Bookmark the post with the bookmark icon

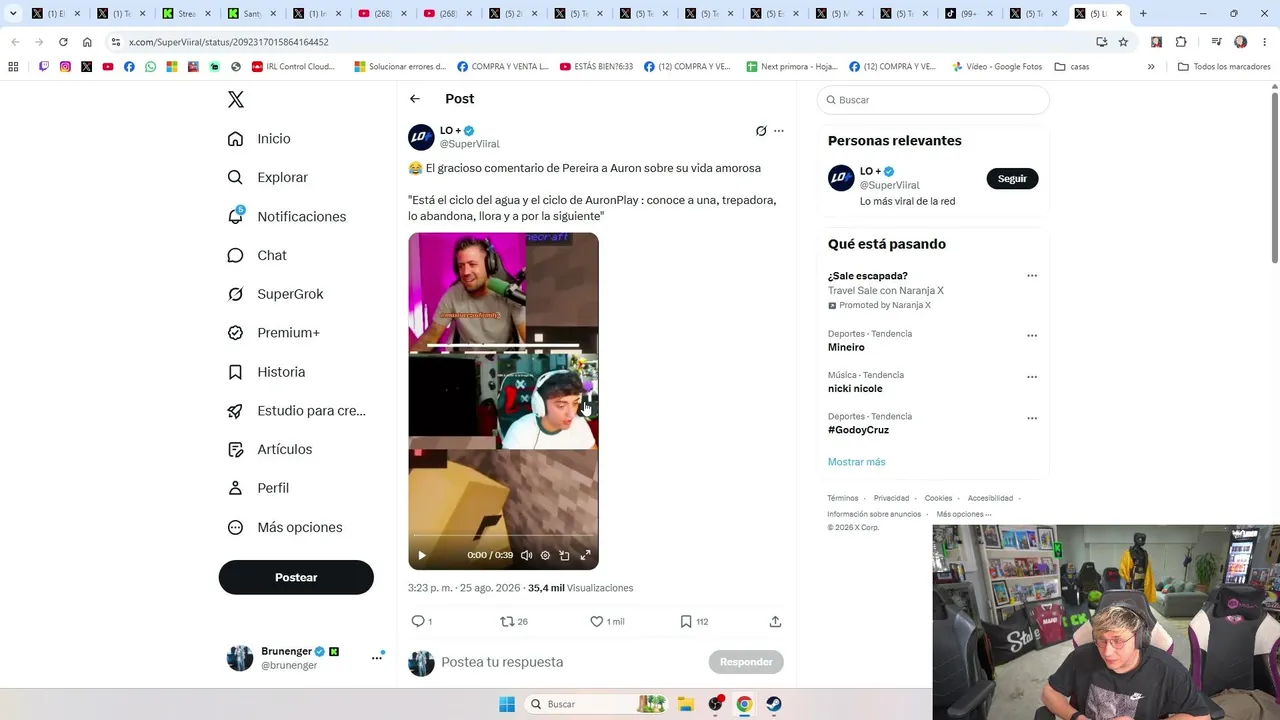click(x=686, y=621)
